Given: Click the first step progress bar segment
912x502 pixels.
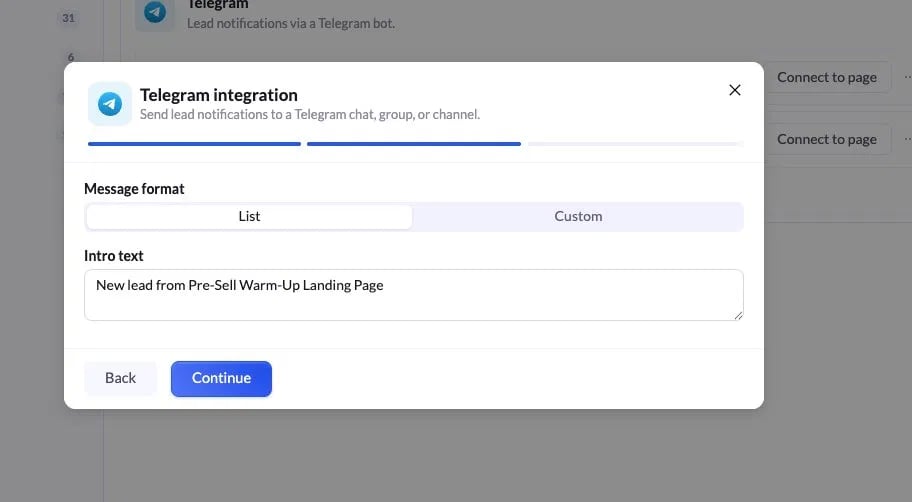Looking at the screenshot, I should [194, 144].
